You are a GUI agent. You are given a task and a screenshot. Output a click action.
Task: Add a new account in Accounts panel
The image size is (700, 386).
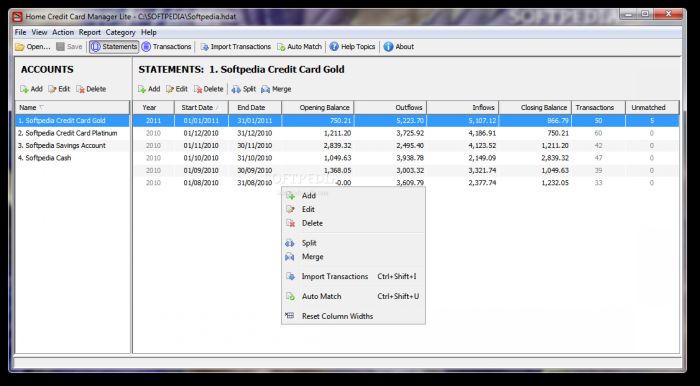(31, 89)
